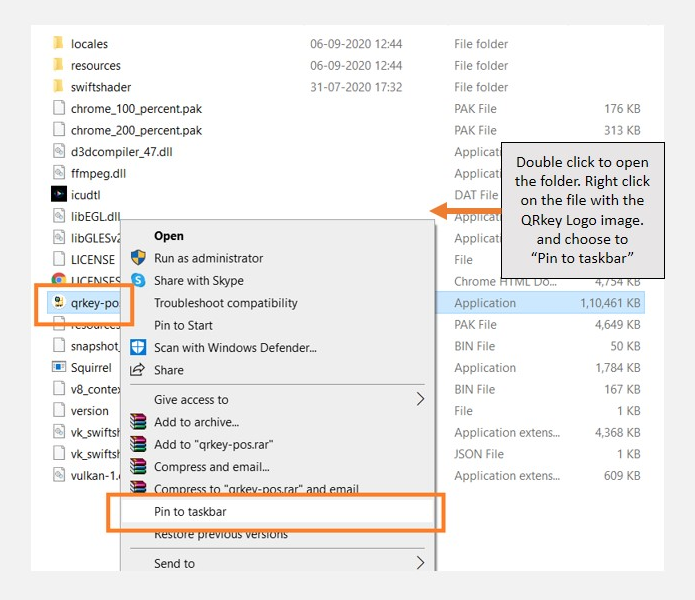
Task: Choose Pin to taskbar
Action: (190, 512)
